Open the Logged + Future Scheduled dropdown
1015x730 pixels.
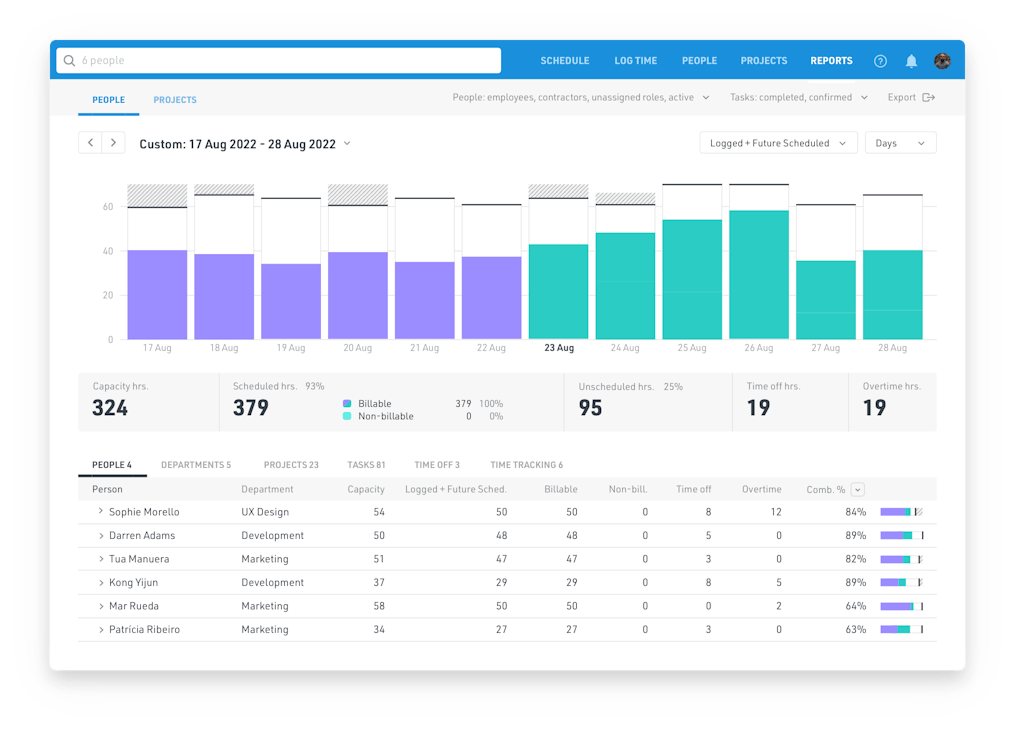(777, 143)
